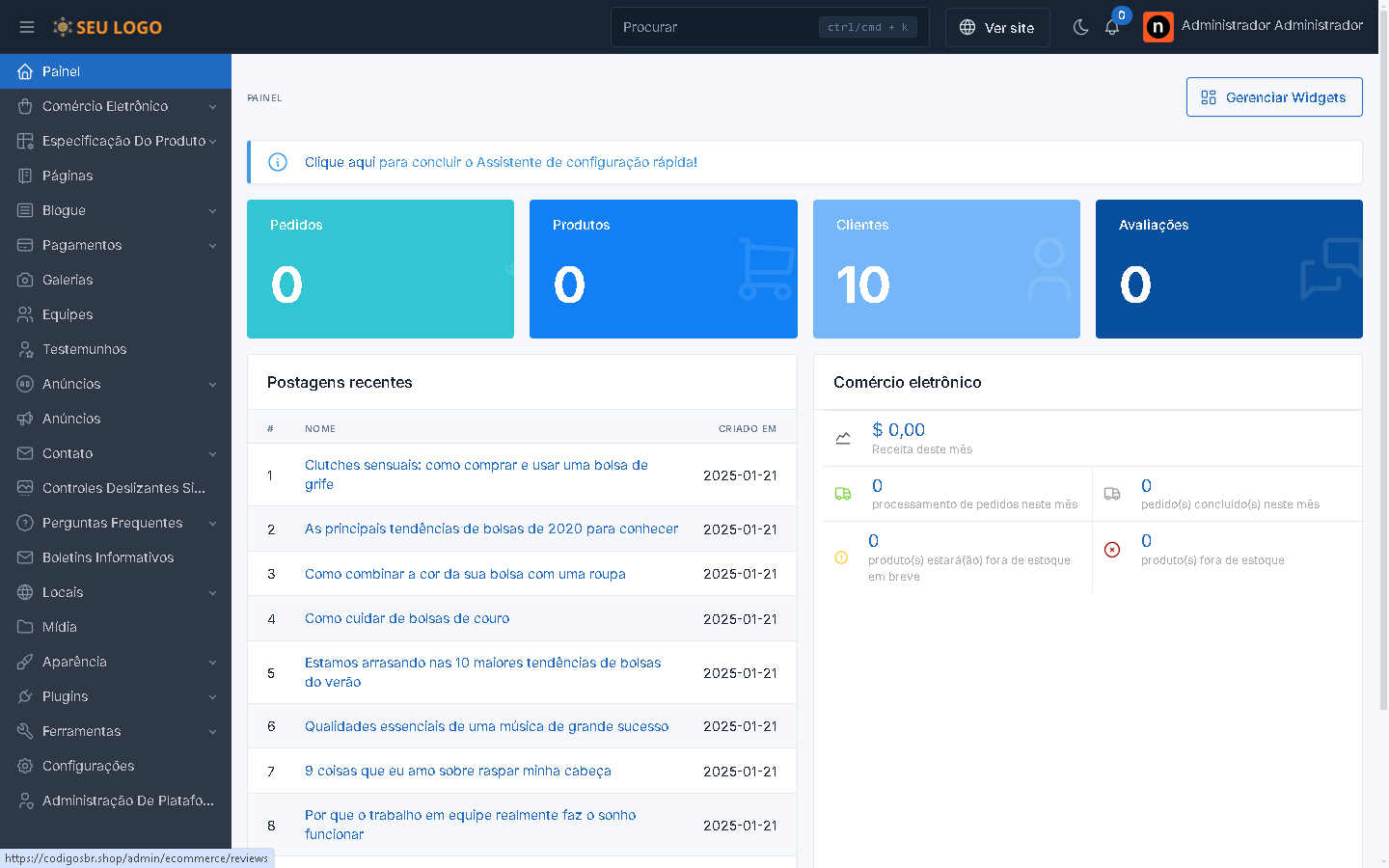Viewport: 1389px width, 868px height.
Task: Click the Mídia folder icon
Action: tap(25, 627)
